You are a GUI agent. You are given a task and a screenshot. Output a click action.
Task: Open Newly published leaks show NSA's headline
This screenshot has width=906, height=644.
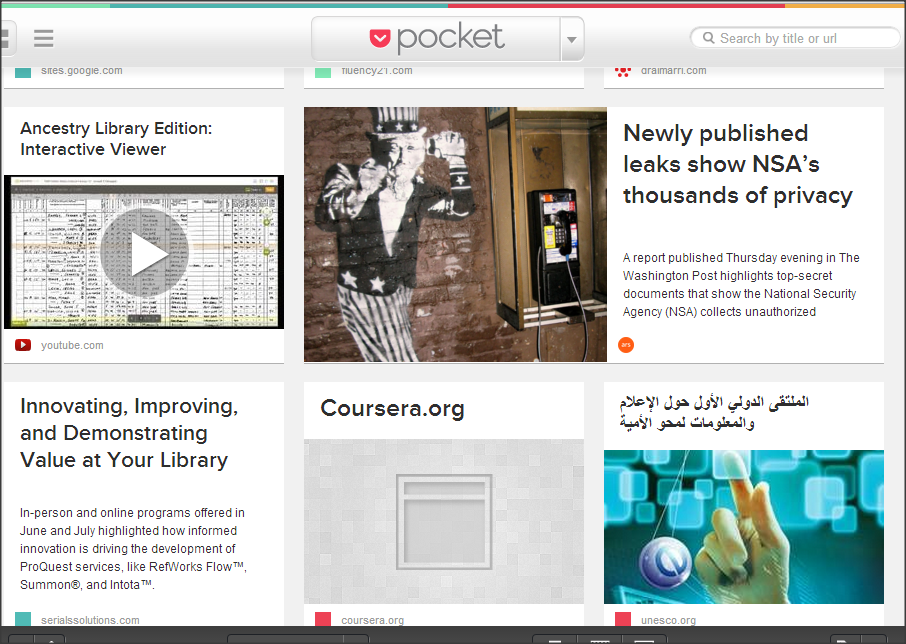738,164
